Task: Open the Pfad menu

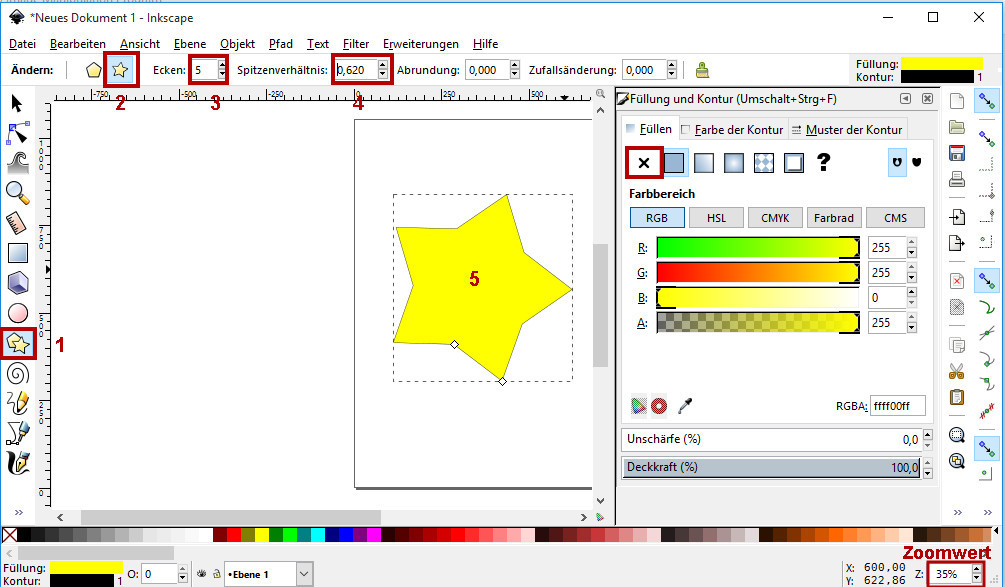Action: pyautogui.click(x=281, y=44)
